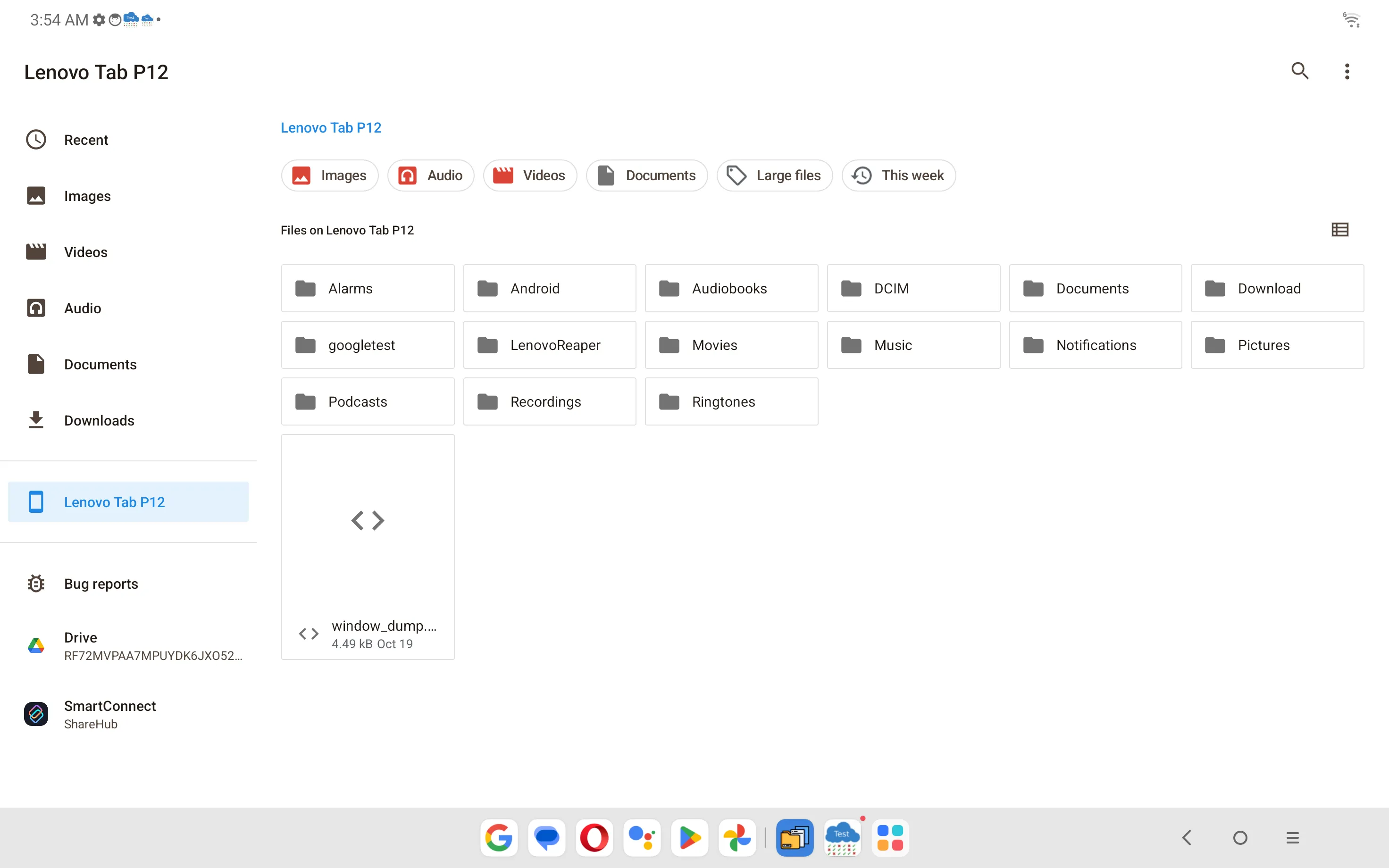Viewport: 1389px width, 868px height.
Task: Open the Android folder
Action: [549, 288]
